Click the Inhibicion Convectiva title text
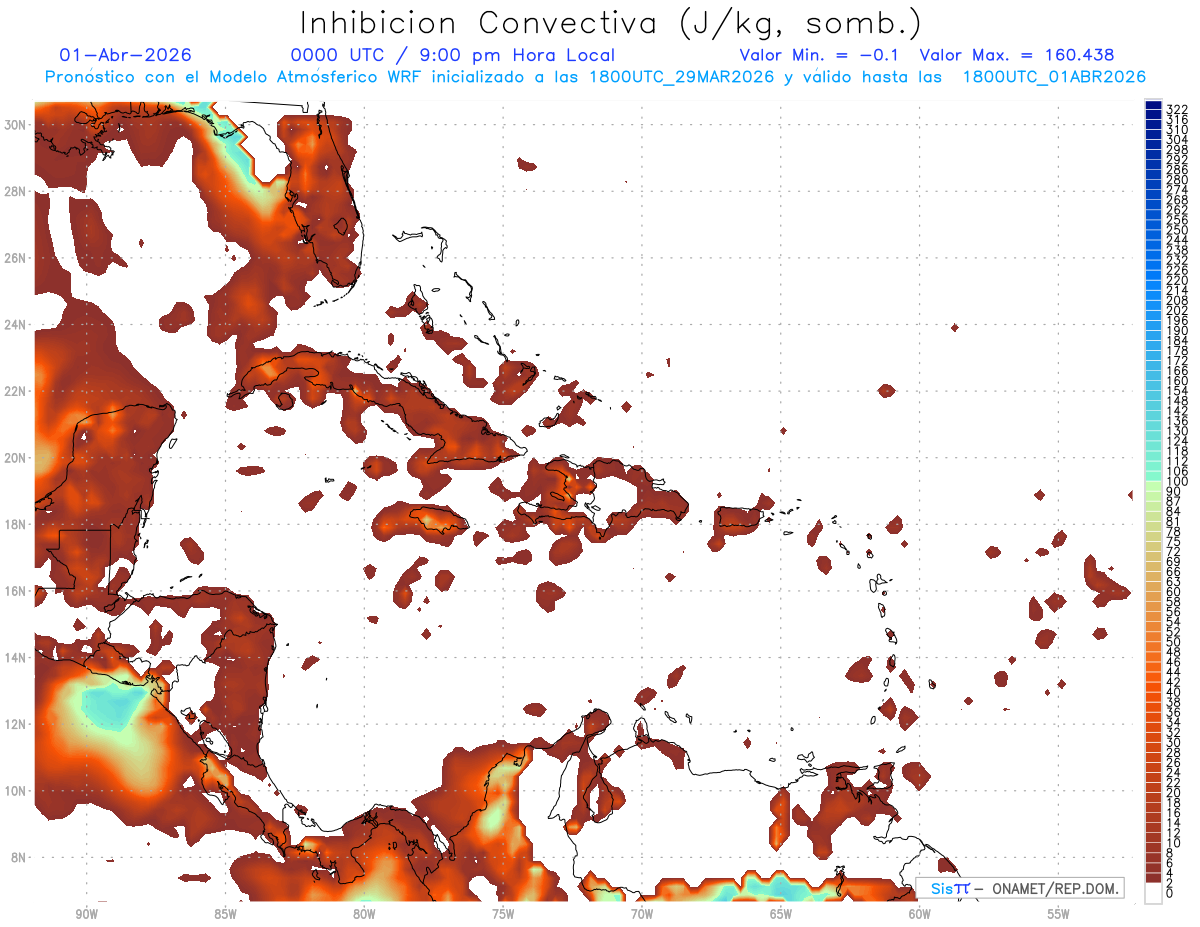Image resolution: width=1200 pixels, height=927 pixels. coord(611,23)
